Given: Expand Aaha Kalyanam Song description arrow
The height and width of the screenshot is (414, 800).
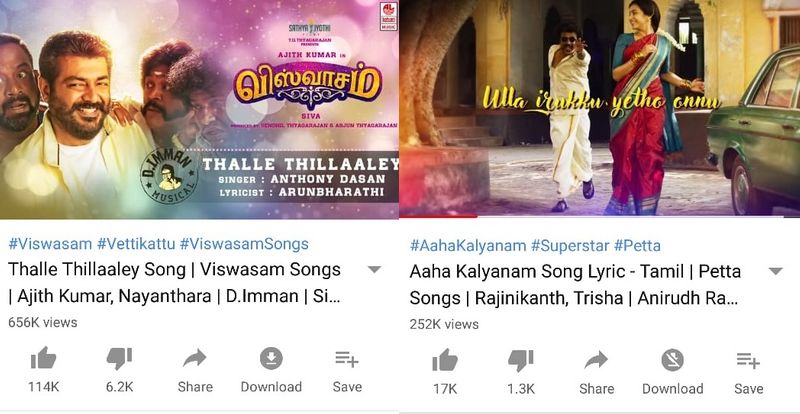Looking at the screenshot, I should (776, 272).
